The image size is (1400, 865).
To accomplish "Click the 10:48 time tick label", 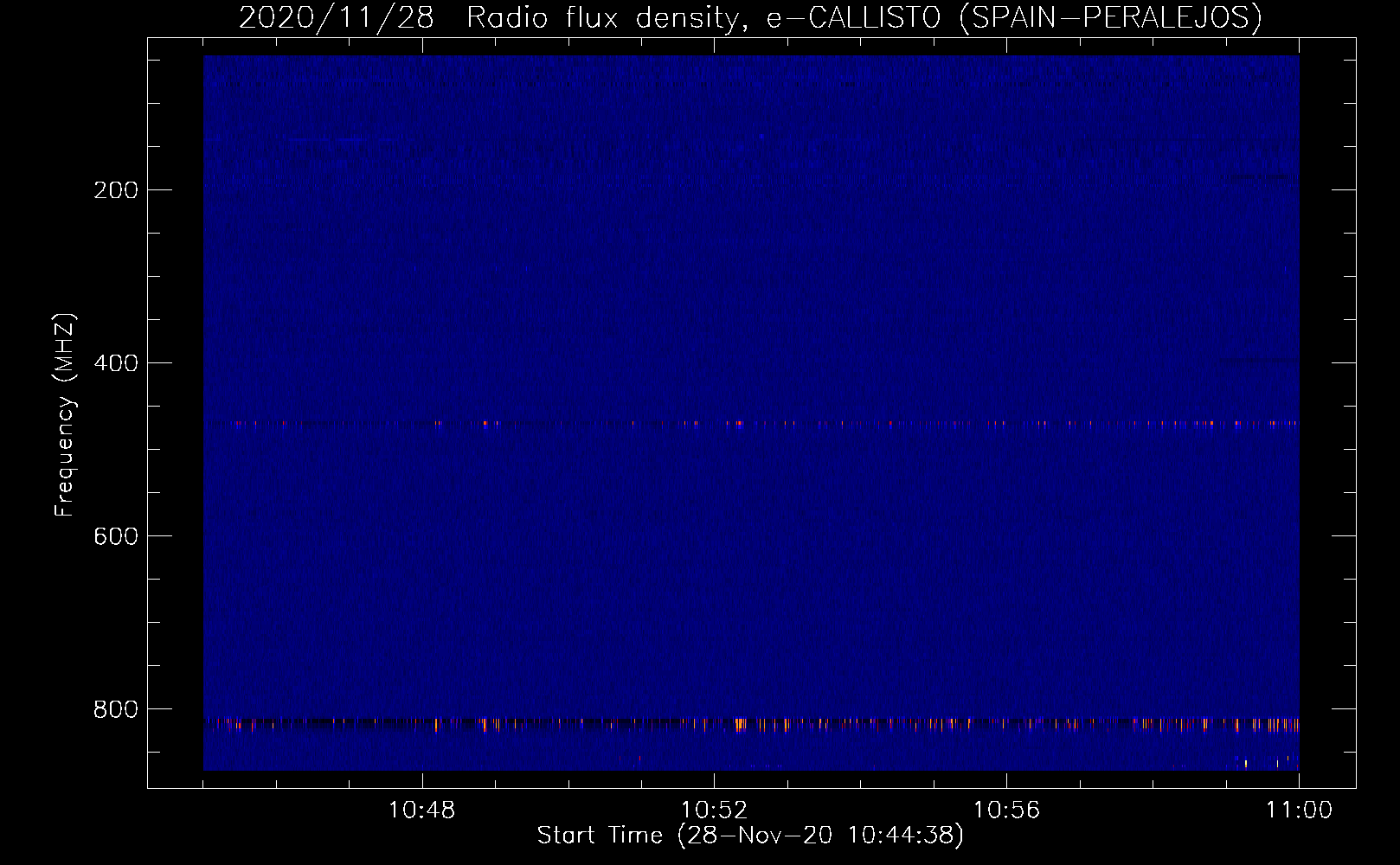I will [x=422, y=811].
